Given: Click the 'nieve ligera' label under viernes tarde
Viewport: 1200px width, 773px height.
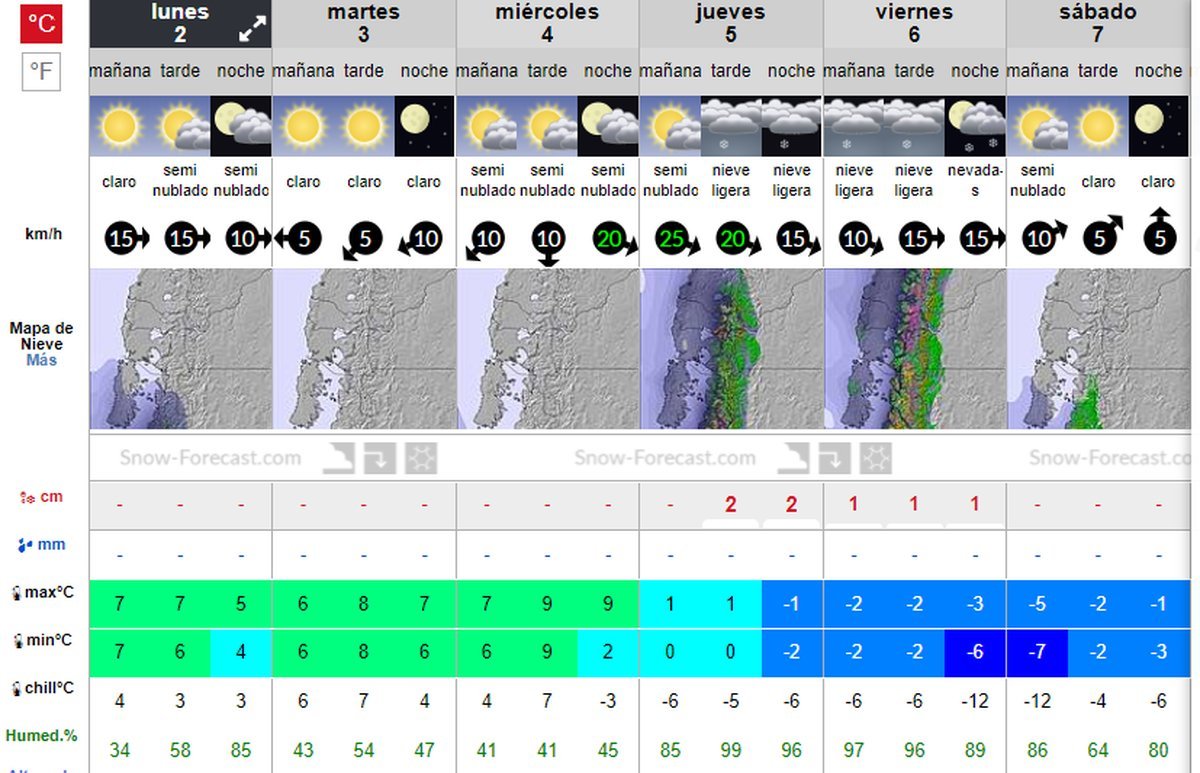Looking at the screenshot, I should tap(914, 181).
